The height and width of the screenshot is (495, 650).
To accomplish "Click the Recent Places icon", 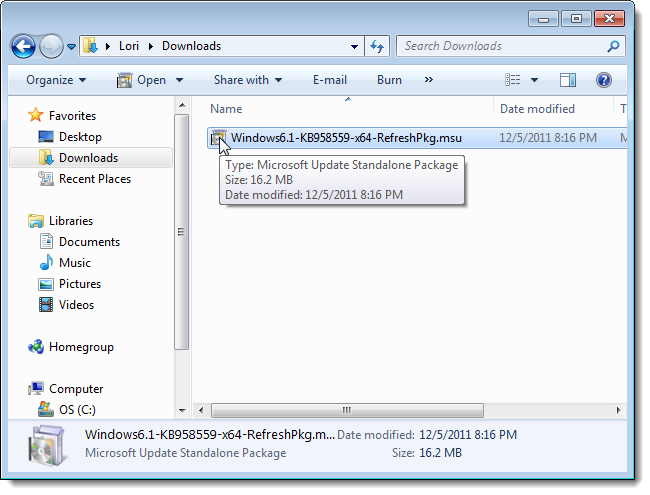I will (46, 179).
